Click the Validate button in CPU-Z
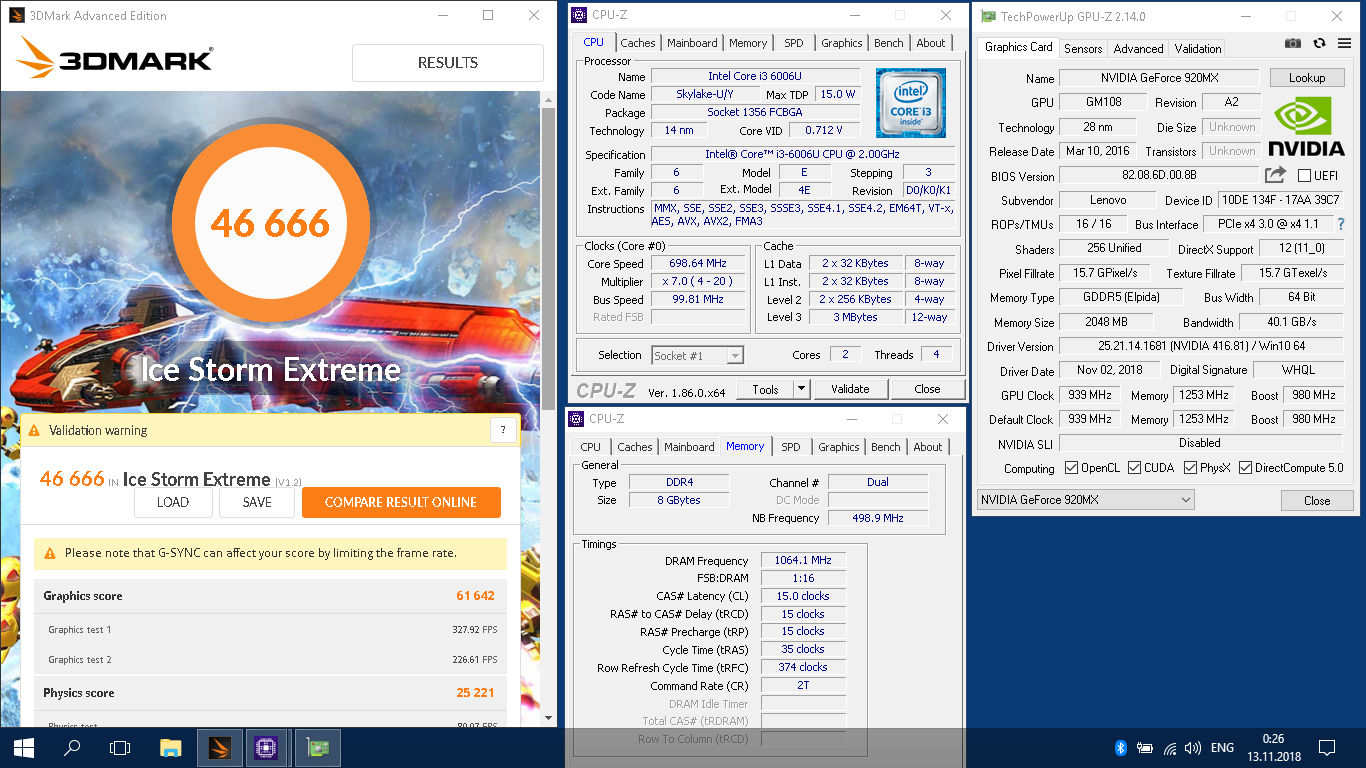Image resolution: width=1366 pixels, height=768 pixels. click(850, 389)
